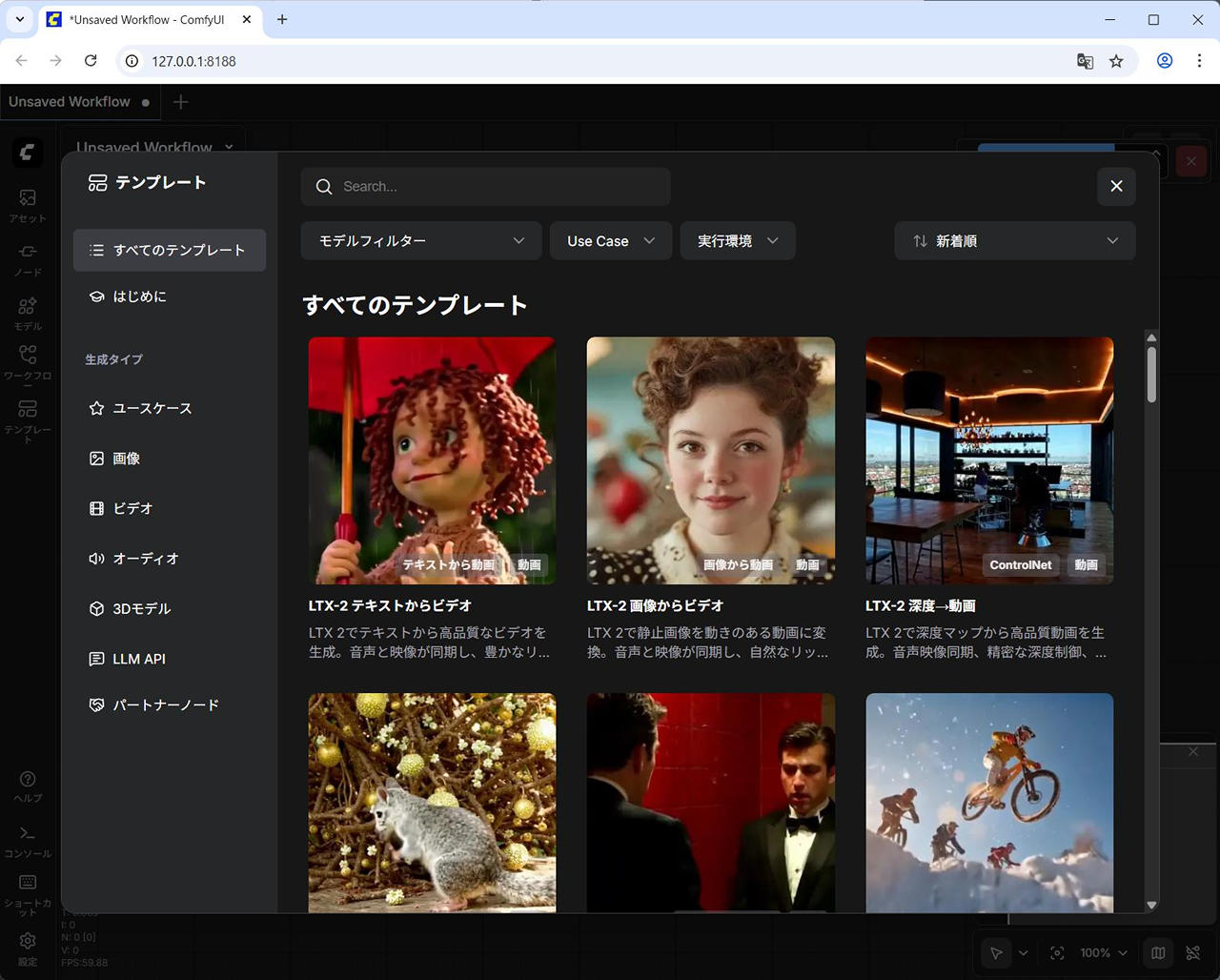Open the 実行環境 filter dropdown
Screen dimensions: 1220x980
pyautogui.click(x=737, y=241)
